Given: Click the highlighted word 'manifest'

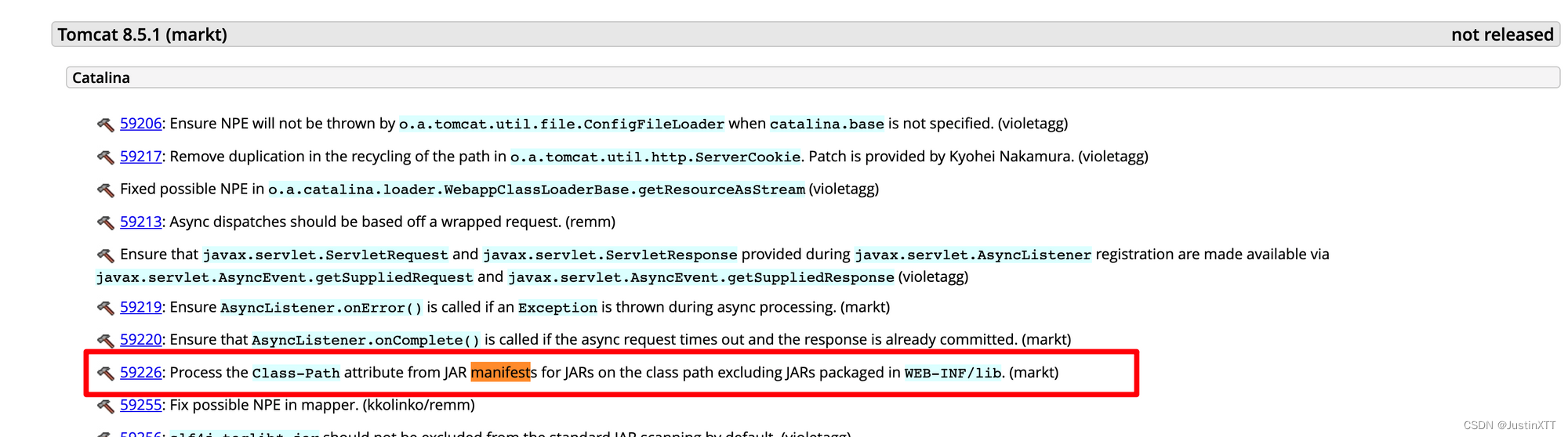Looking at the screenshot, I should point(500,373).
